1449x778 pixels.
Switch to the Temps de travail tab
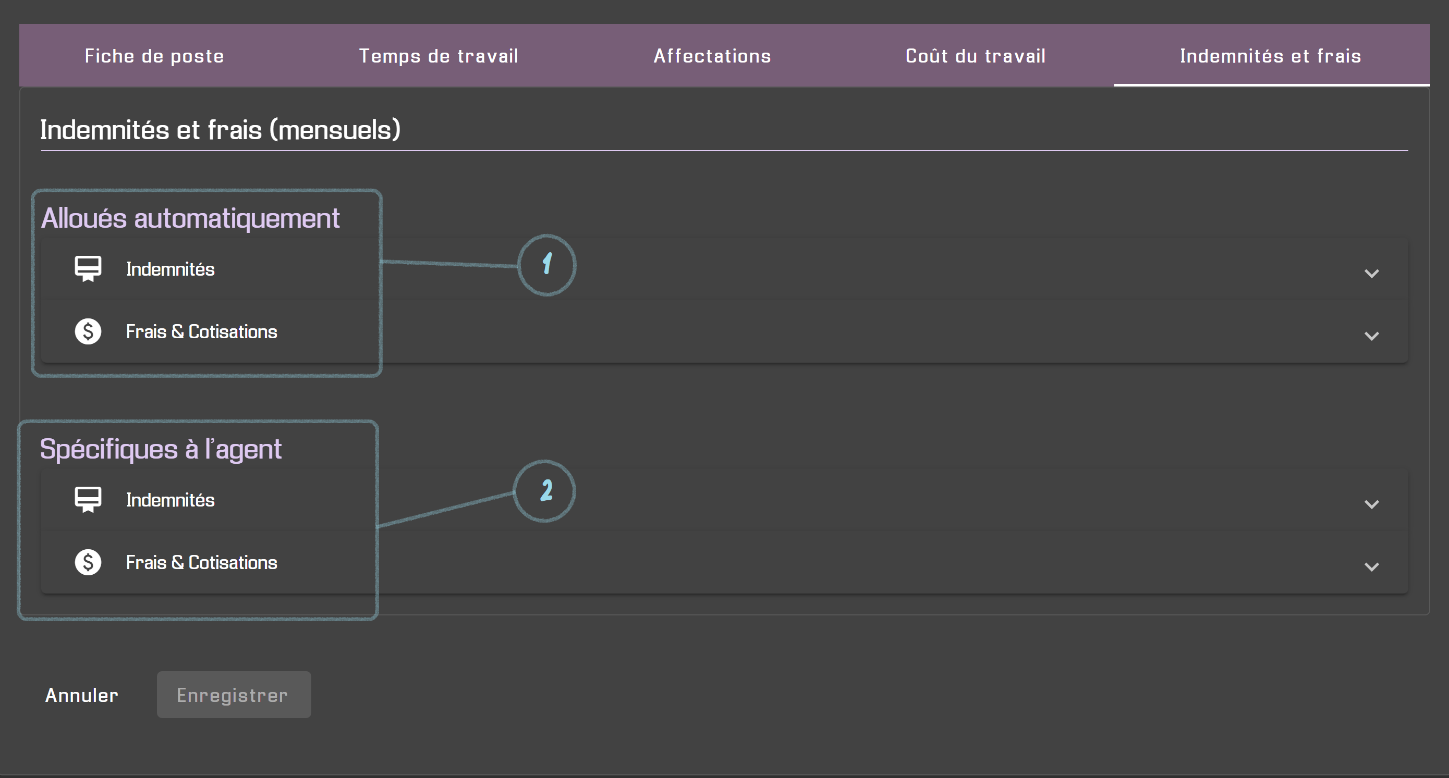pyautogui.click(x=438, y=56)
